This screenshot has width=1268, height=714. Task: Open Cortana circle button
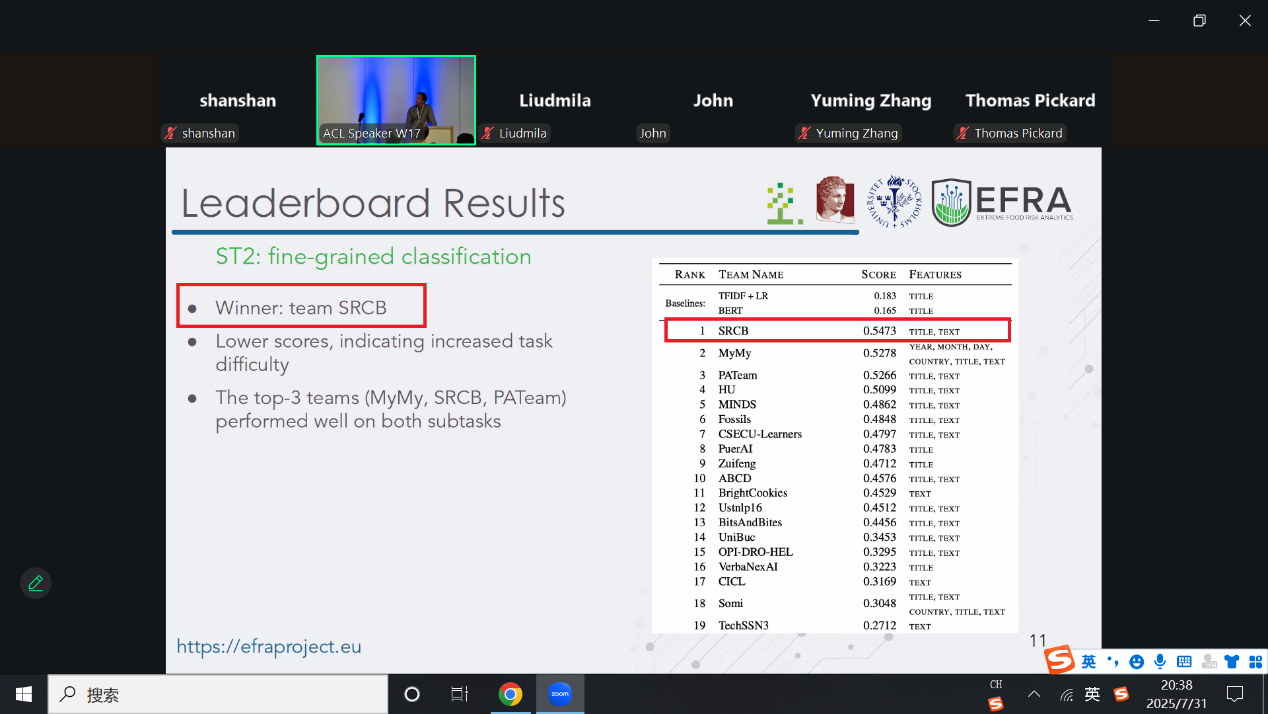[x=412, y=694]
